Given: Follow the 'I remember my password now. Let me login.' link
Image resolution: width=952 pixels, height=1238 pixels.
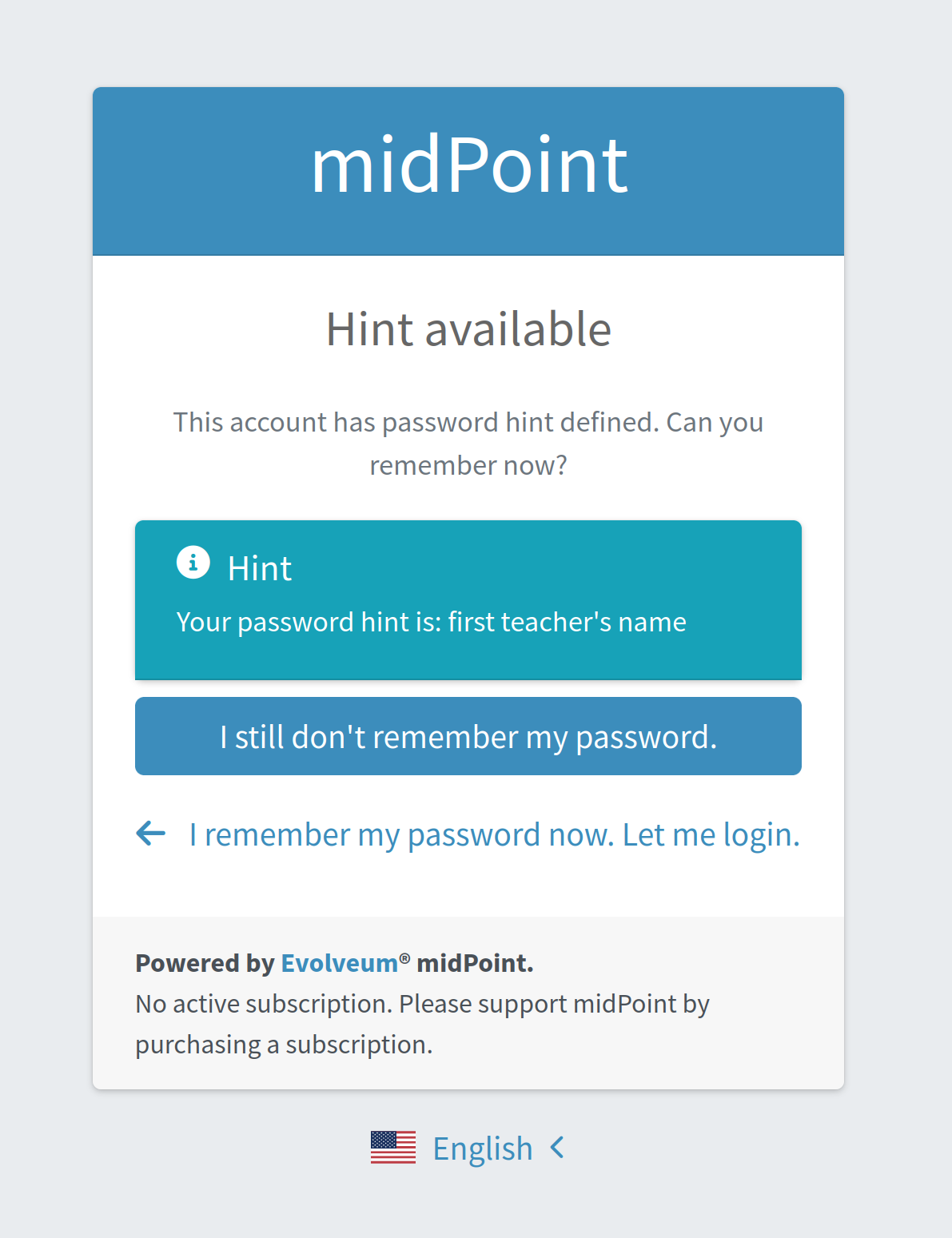Looking at the screenshot, I should [x=494, y=834].
